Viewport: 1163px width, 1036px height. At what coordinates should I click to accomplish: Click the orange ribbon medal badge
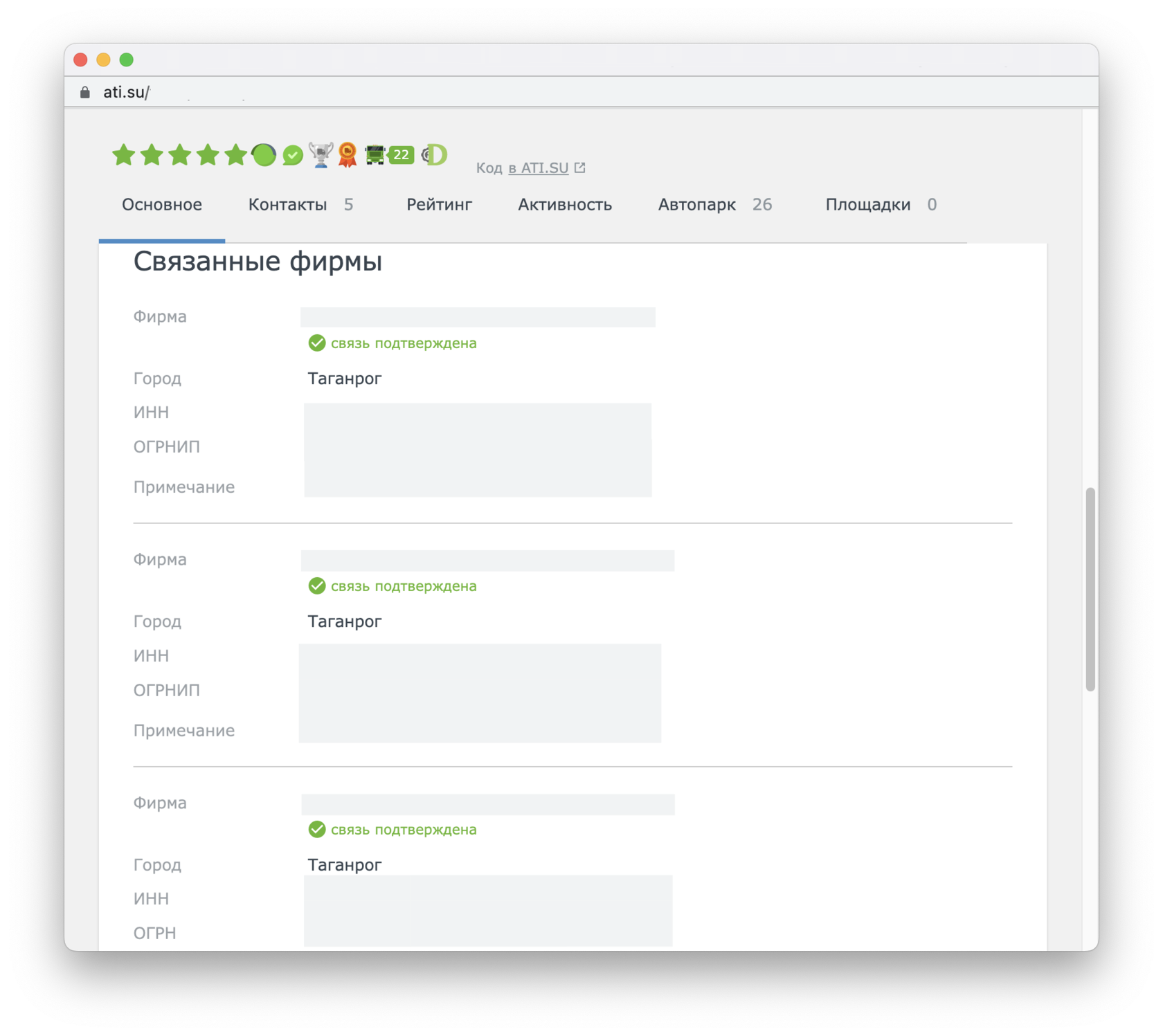[348, 155]
